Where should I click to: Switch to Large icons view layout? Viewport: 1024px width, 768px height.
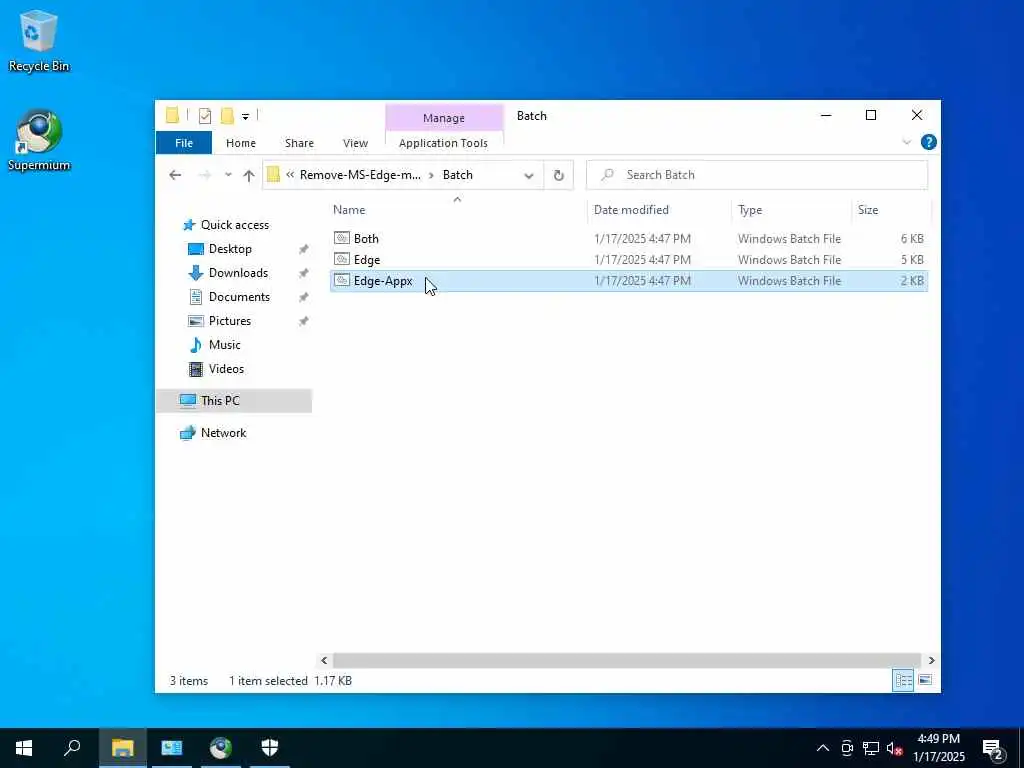[x=925, y=680]
